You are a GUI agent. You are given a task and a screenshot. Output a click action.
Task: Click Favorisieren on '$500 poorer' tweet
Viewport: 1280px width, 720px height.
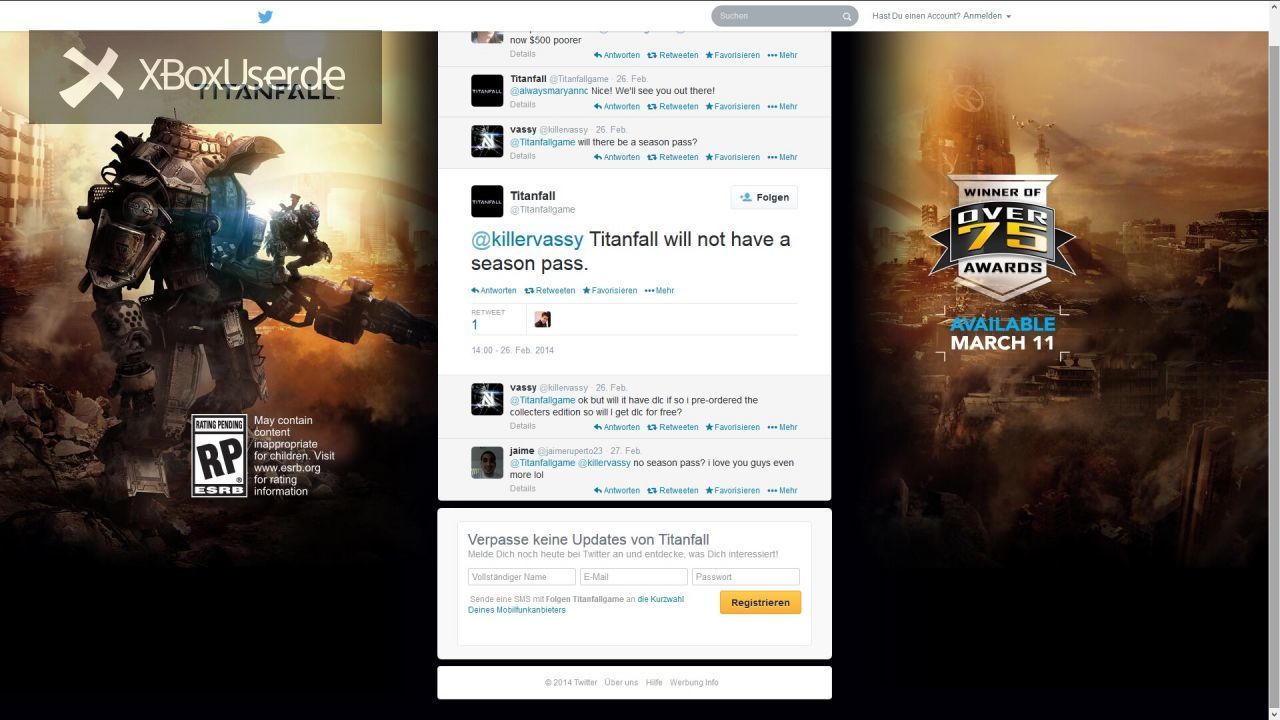tap(733, 56)
